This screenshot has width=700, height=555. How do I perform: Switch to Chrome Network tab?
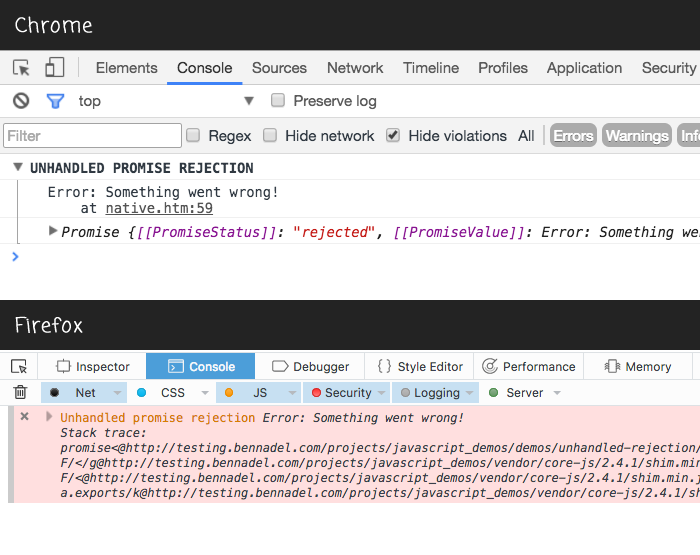point(355,68)
